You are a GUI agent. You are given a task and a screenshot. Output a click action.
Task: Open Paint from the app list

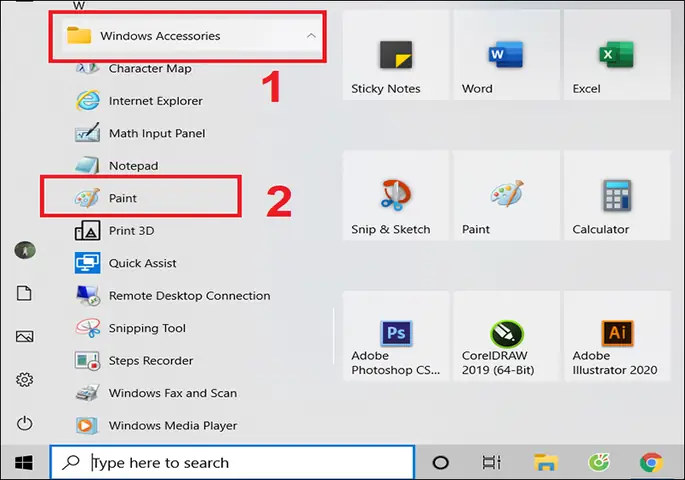click(123, 198)
